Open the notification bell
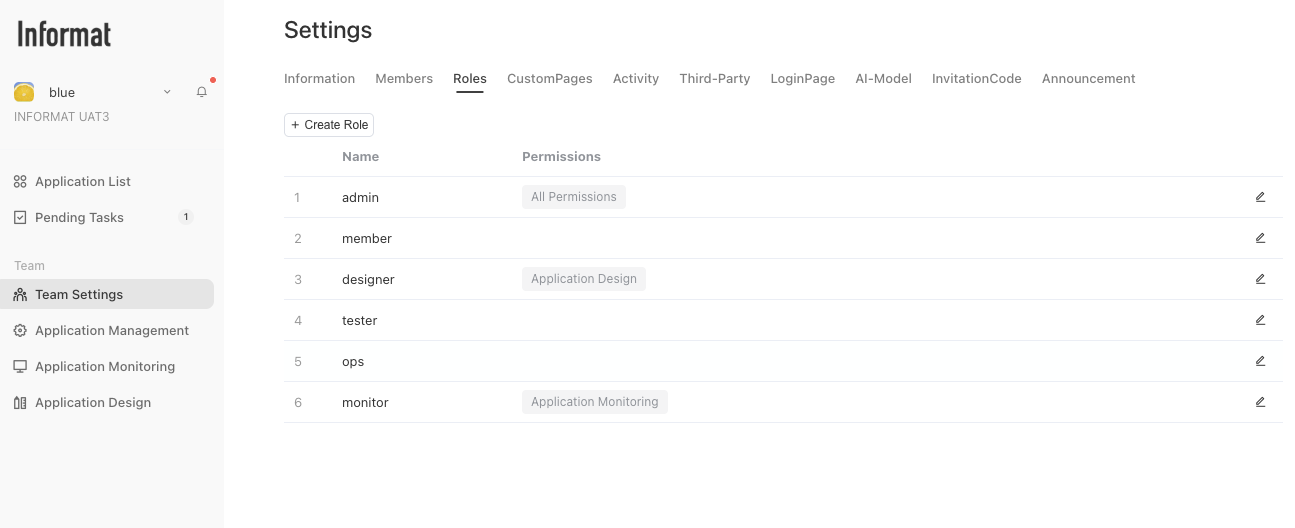This screenshot has width=1295, height=528. point(202,92)
